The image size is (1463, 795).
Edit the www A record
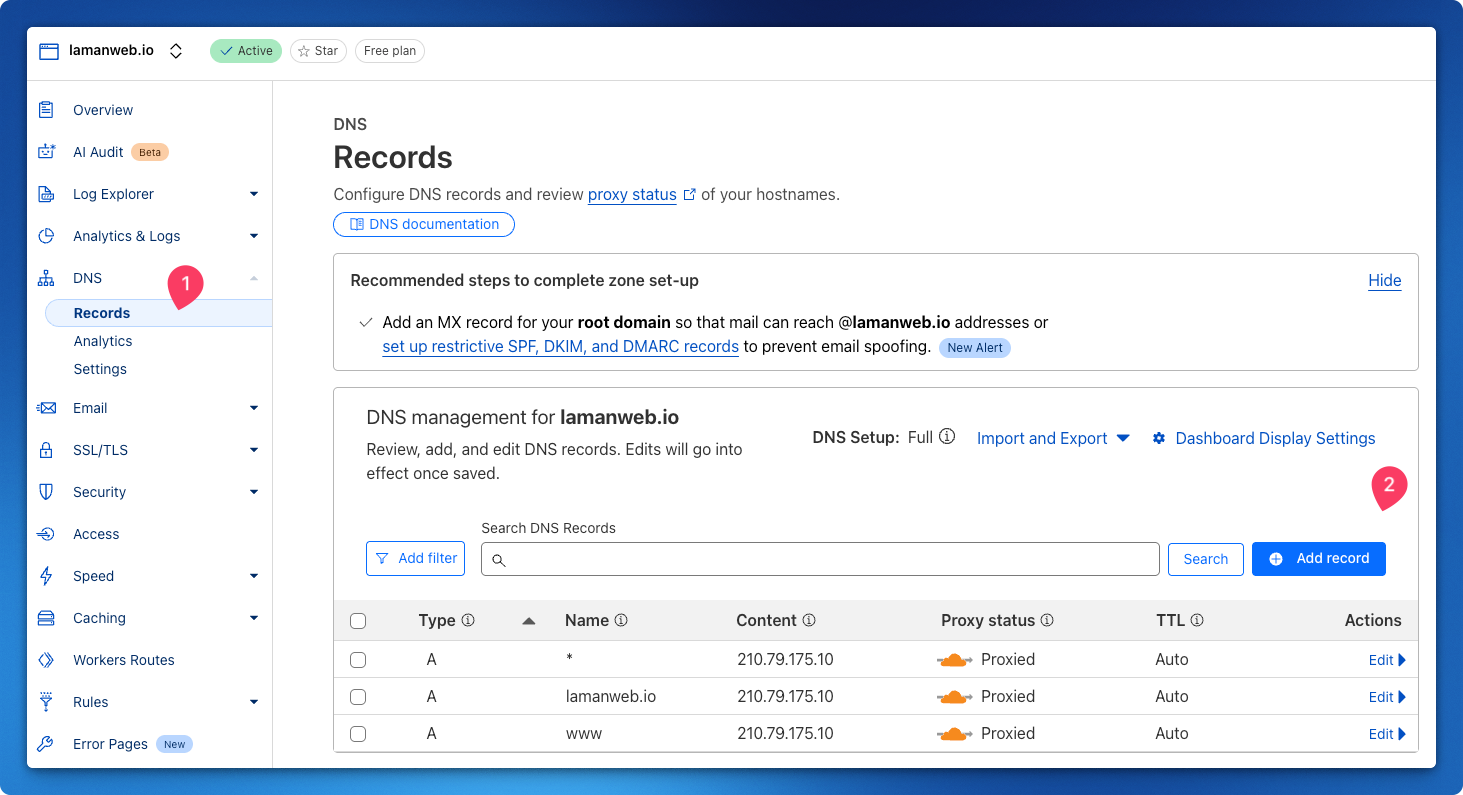coord(1387,734)
